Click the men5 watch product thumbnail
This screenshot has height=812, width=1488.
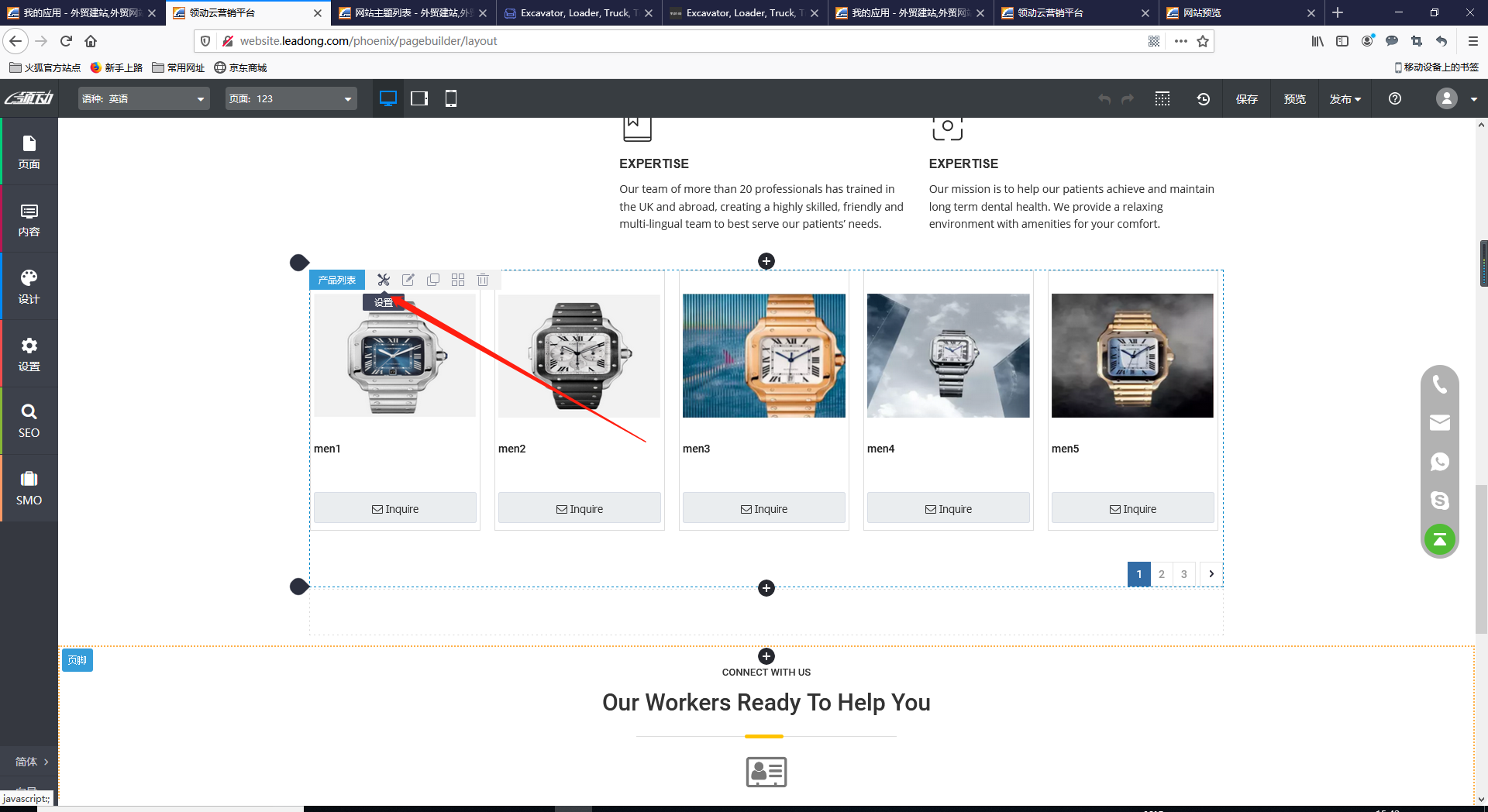click(1132, 356)
